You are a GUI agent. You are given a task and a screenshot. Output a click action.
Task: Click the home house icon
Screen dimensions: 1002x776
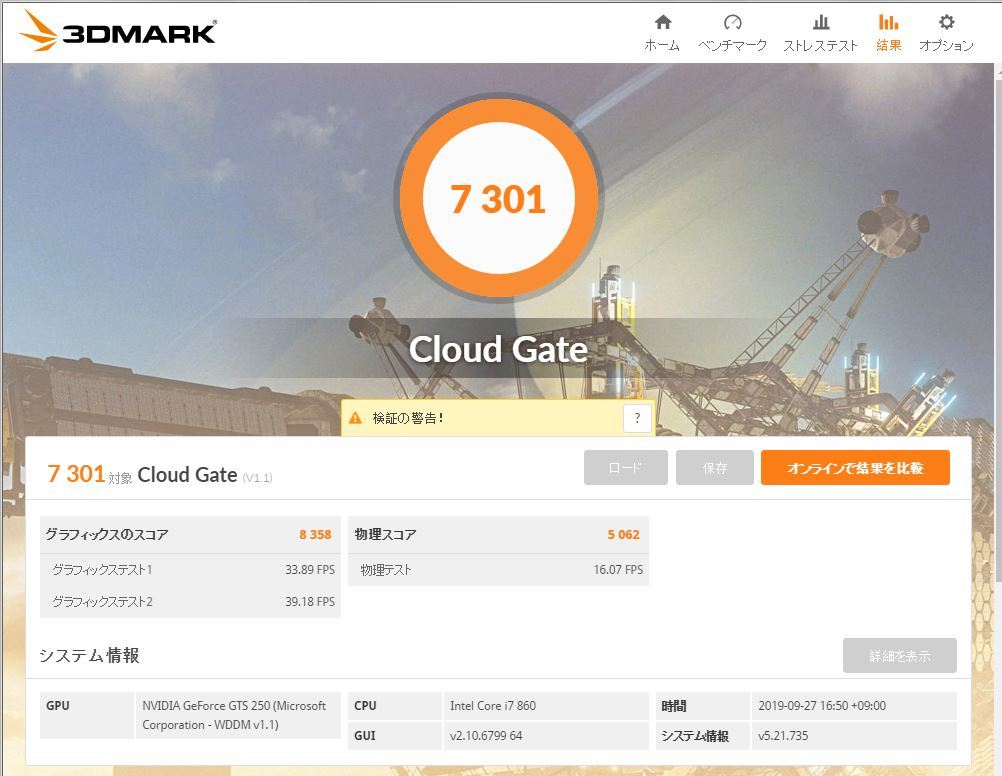pyautogui.click(x=663, y=22)
